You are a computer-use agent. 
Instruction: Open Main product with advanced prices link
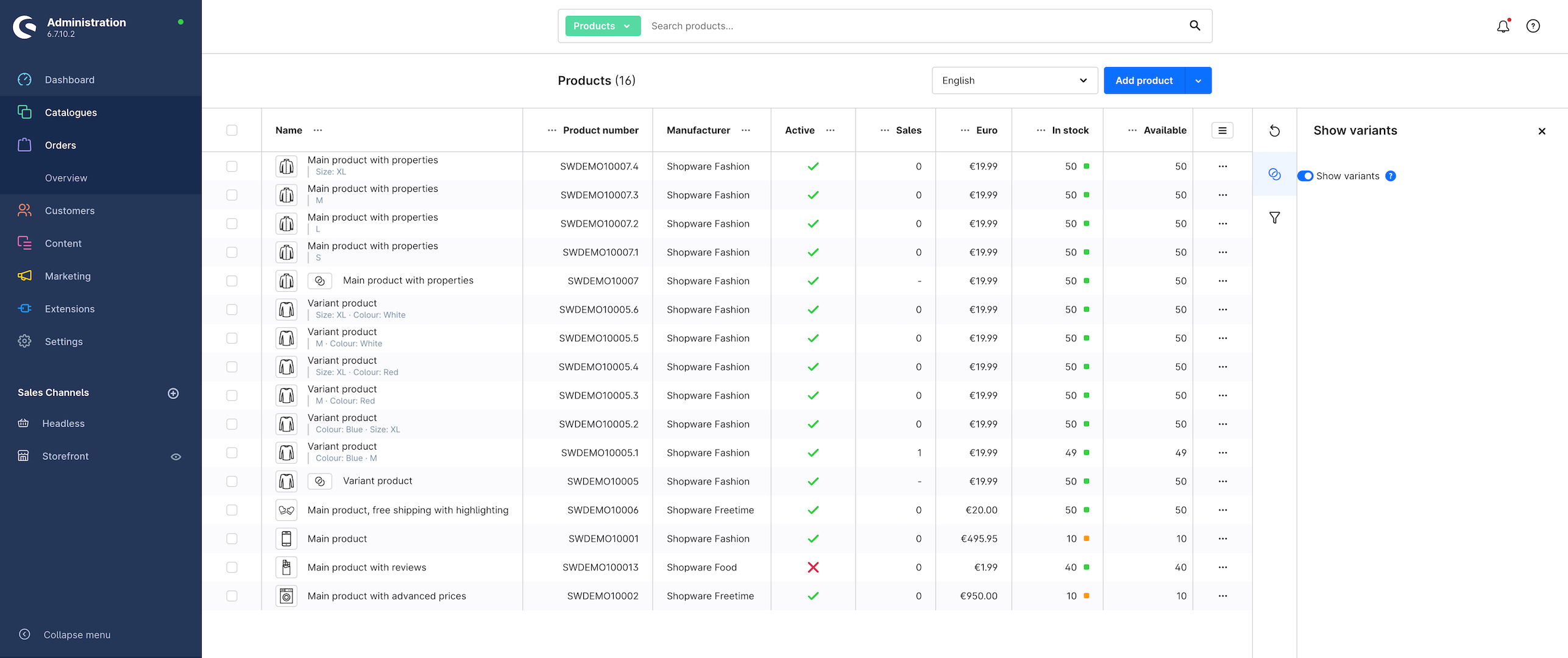pyautogui.click(x=387, y=596)
